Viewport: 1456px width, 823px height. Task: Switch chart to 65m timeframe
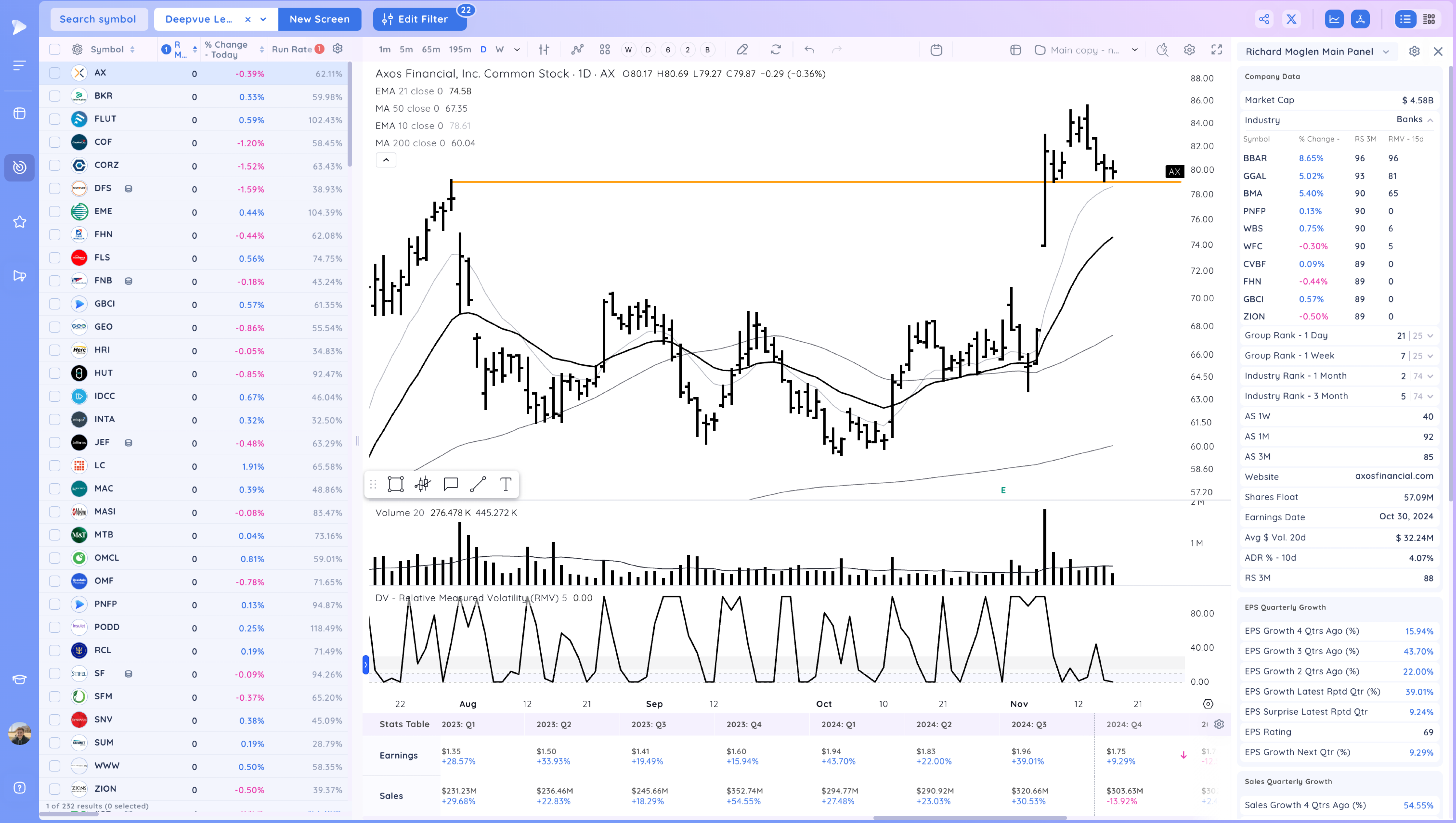431,50
